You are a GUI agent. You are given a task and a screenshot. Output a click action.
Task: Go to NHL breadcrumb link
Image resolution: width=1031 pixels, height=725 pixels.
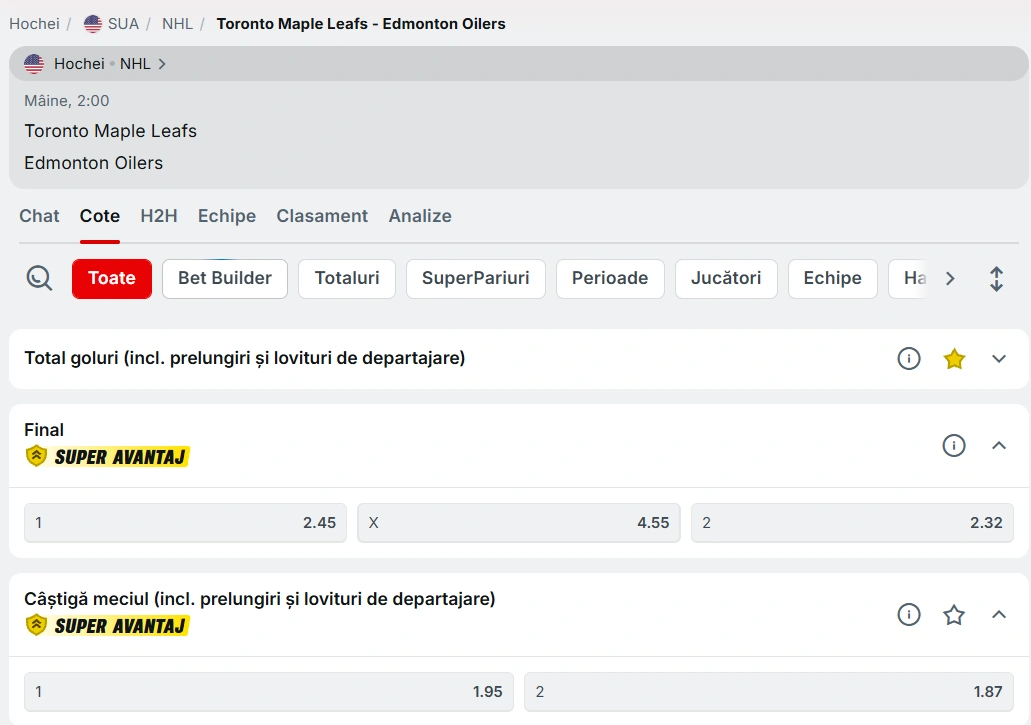177,23
